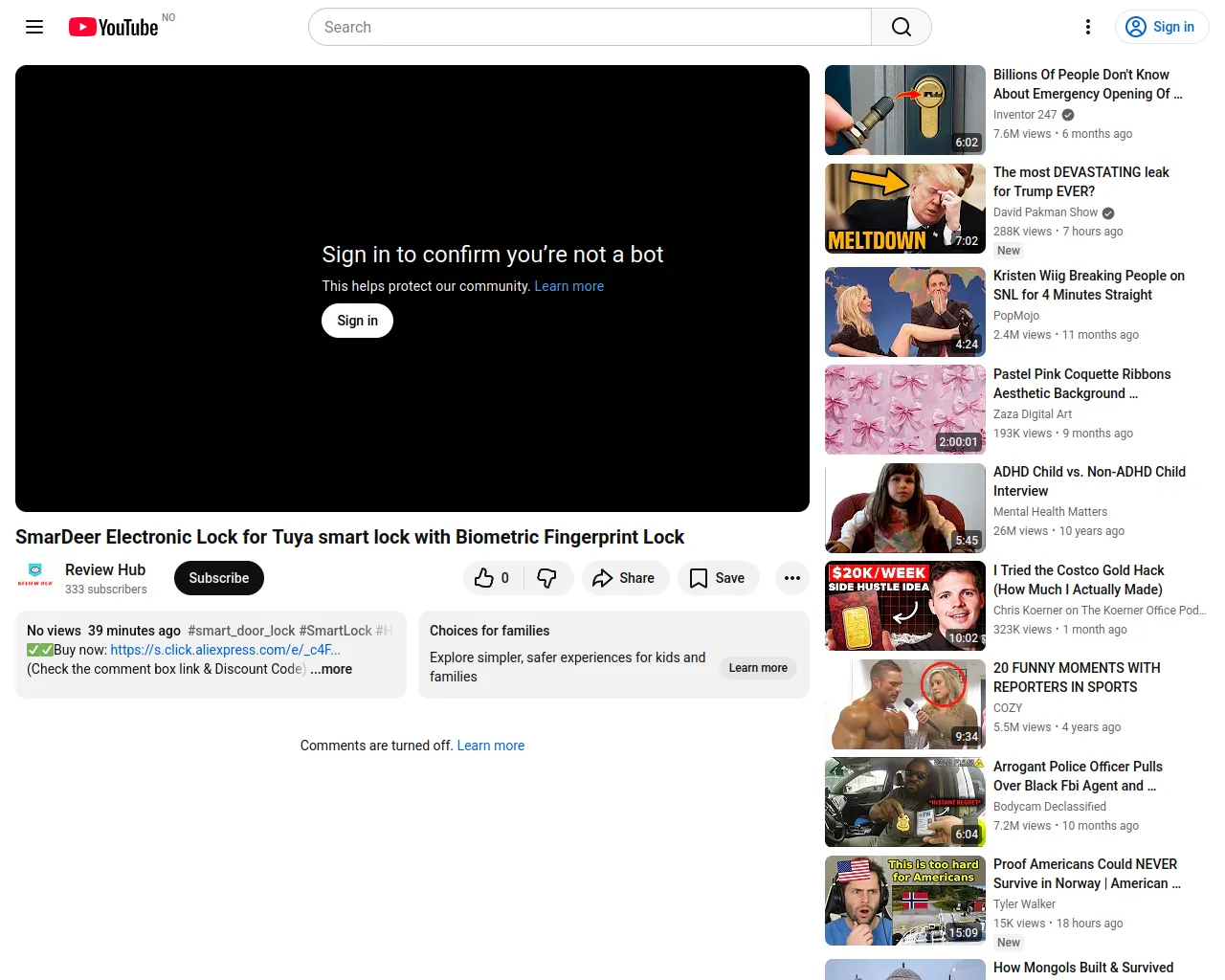The width and height of the screenshot is (1225, 980).
Task: Open the aliexpress Buy now link
Action: point(225,650)
